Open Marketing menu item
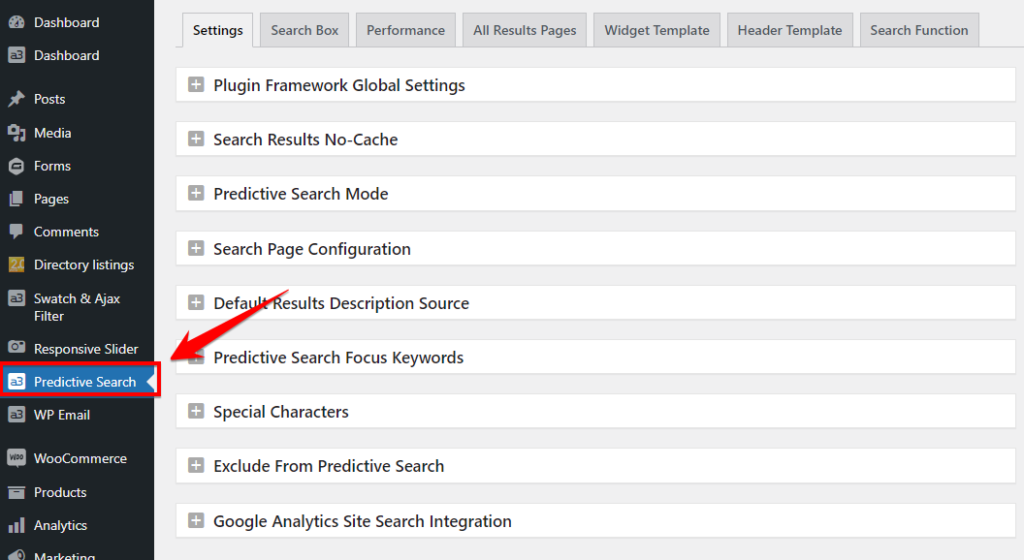 coord(64,555)
